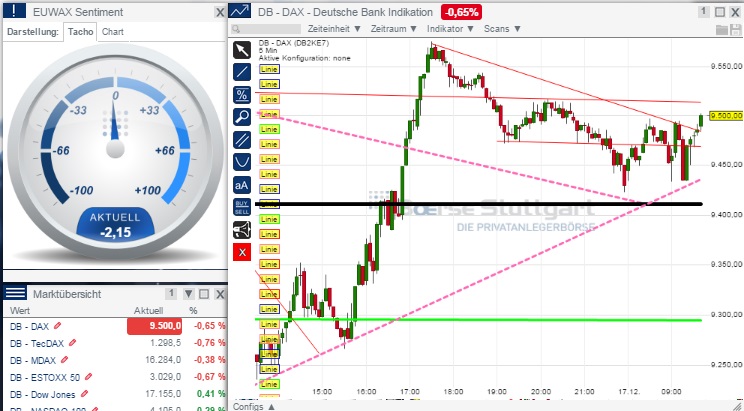
Task: Open the folder icon in chart toolbar
Action: pos(722,29)
